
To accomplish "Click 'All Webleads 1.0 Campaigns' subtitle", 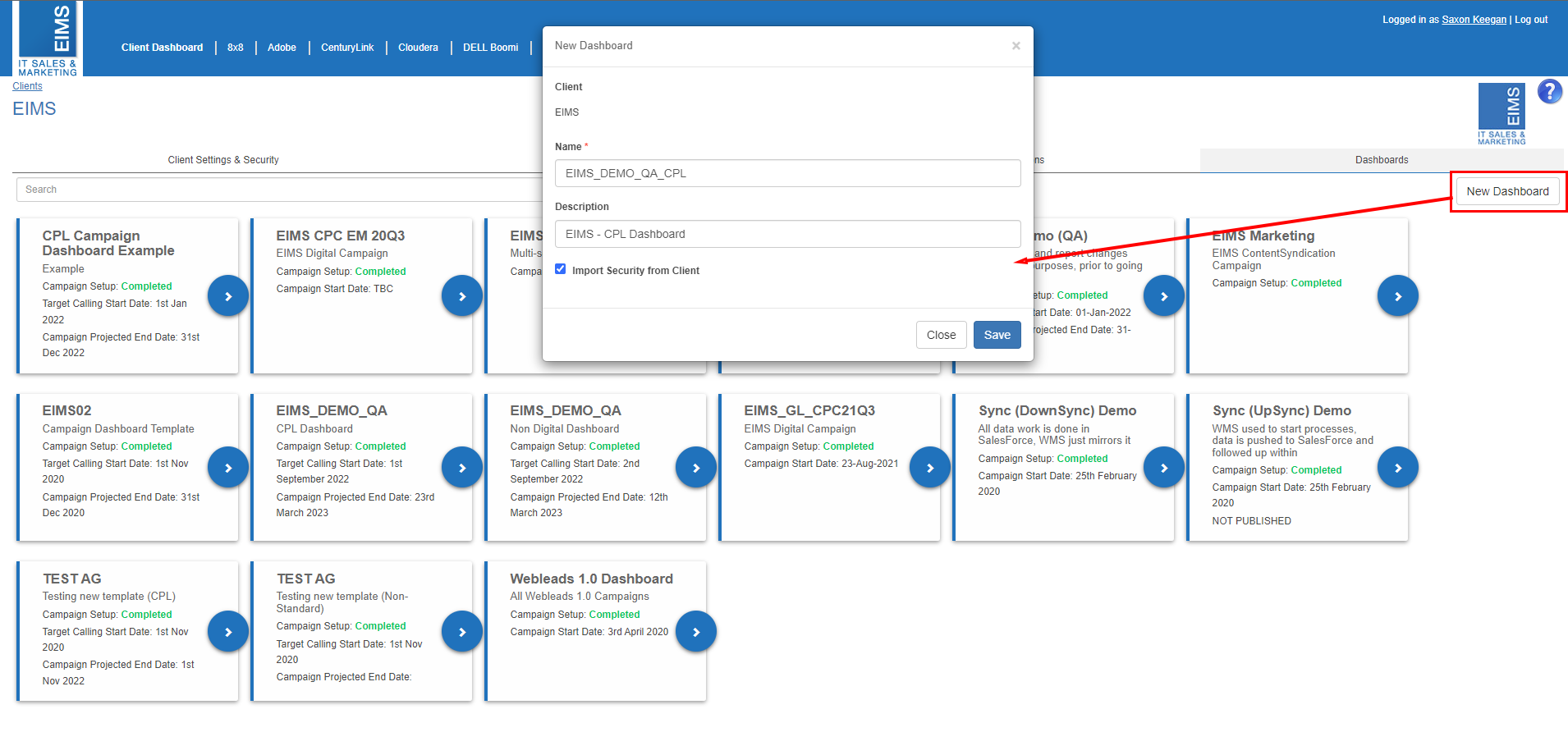I will [580, 597].
